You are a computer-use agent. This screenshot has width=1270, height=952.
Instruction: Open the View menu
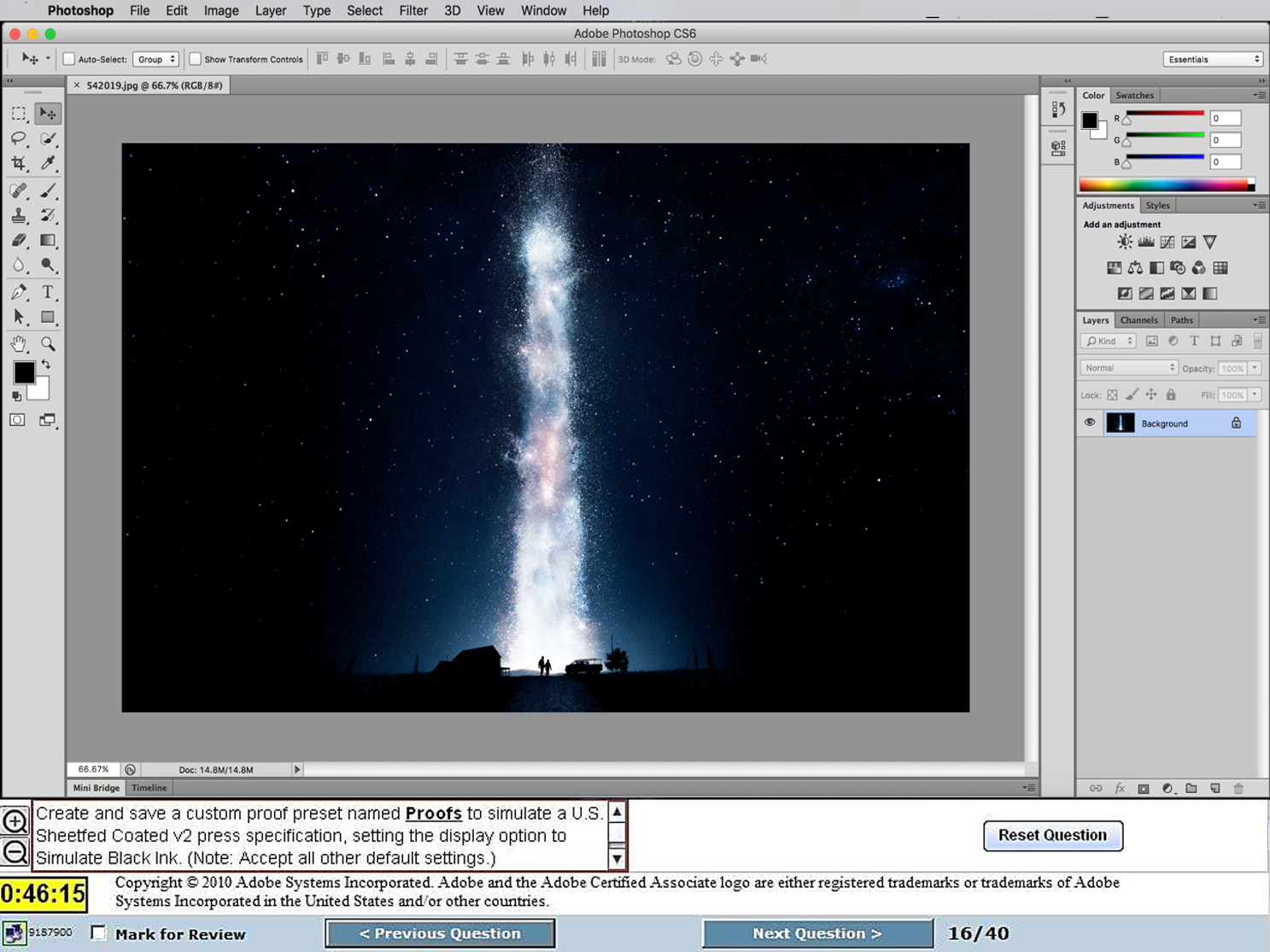pyautogui.click(x=490, y=10)
